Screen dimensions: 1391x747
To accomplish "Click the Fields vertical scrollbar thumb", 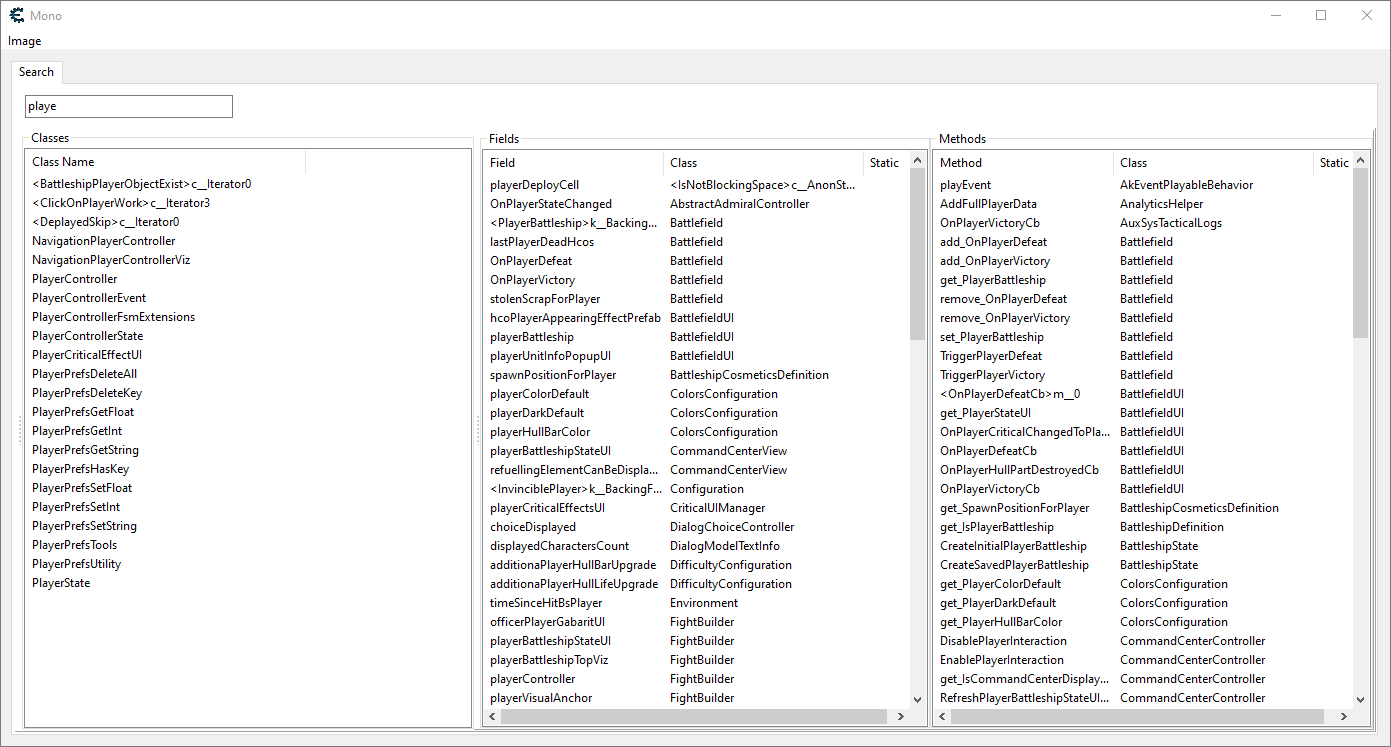I will point(918,255).
